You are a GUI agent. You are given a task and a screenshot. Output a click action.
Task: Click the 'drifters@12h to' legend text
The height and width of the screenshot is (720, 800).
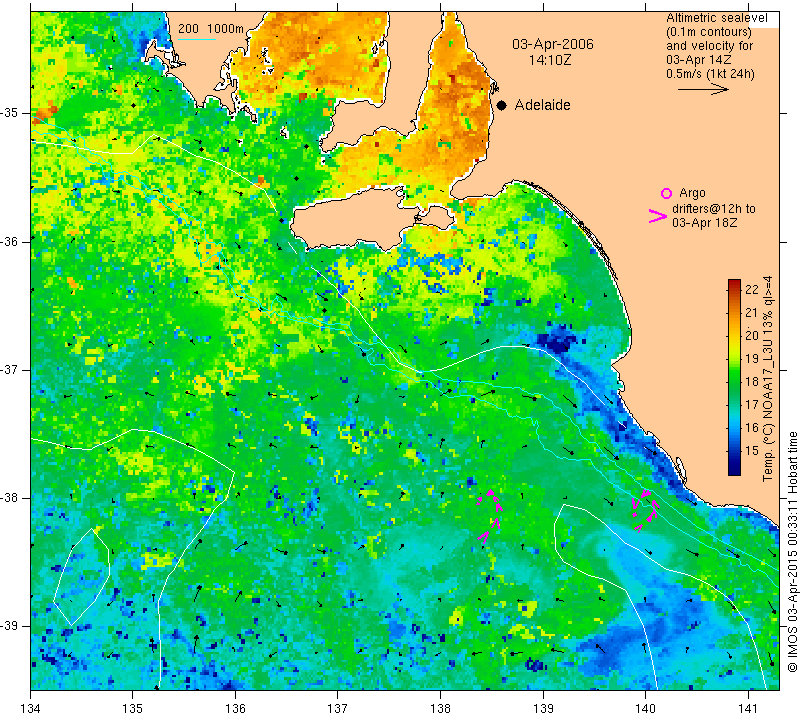click(x=713, y=209)
